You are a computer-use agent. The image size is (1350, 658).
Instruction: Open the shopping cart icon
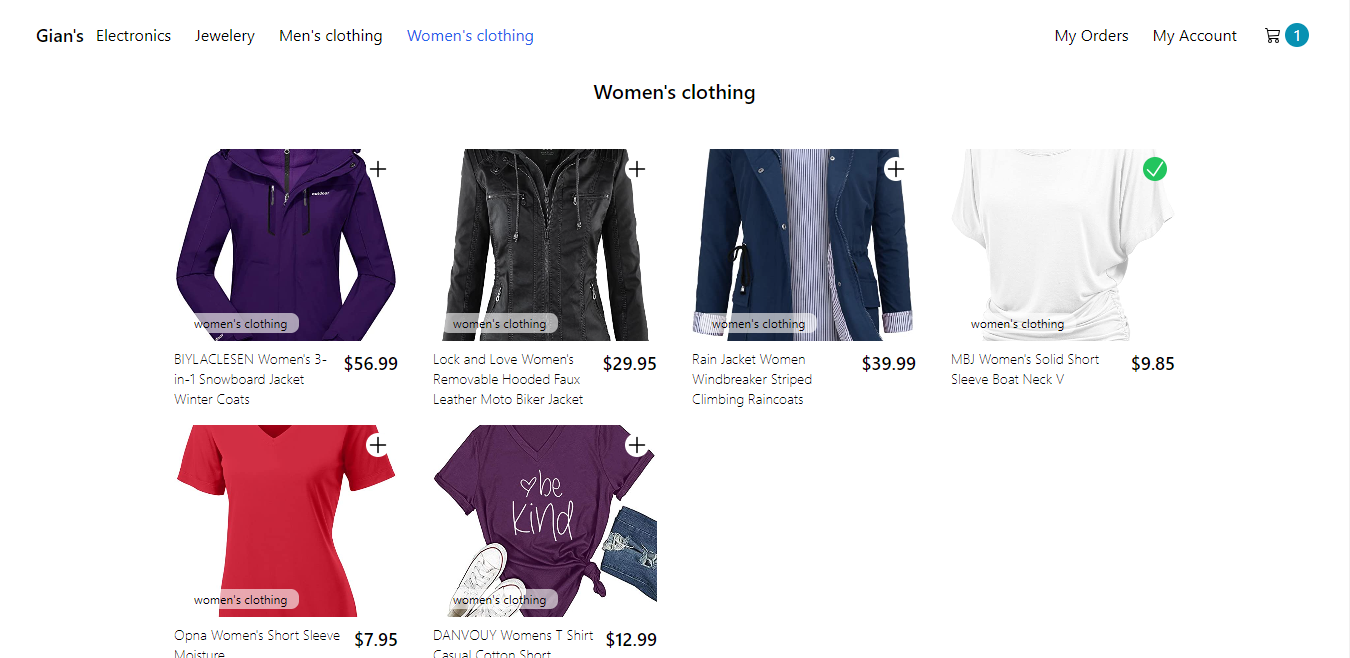pos(1272,36)
